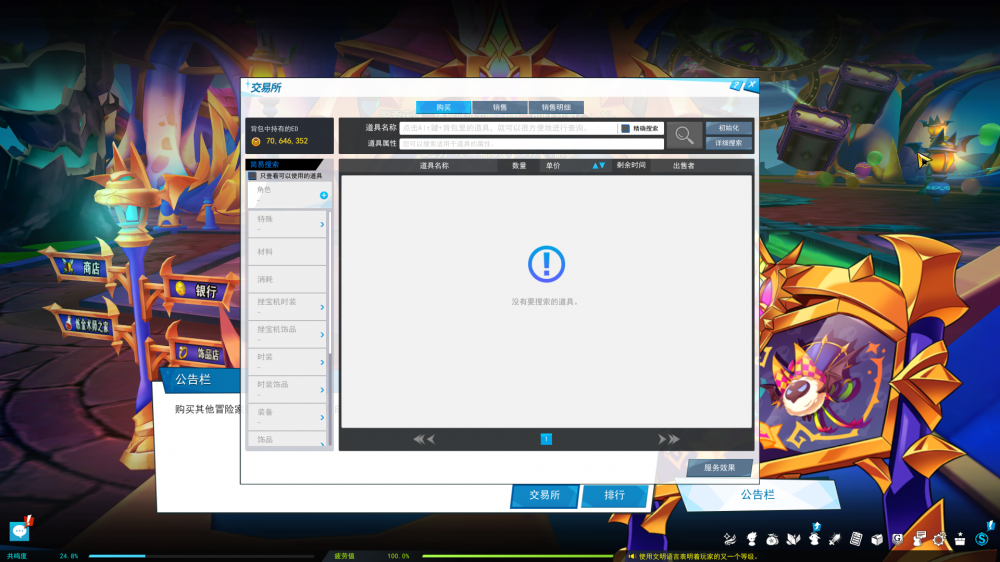Enable the 精确搜索 checkbox
This screenshot has width=1000, height=562.
coord(625,128)
